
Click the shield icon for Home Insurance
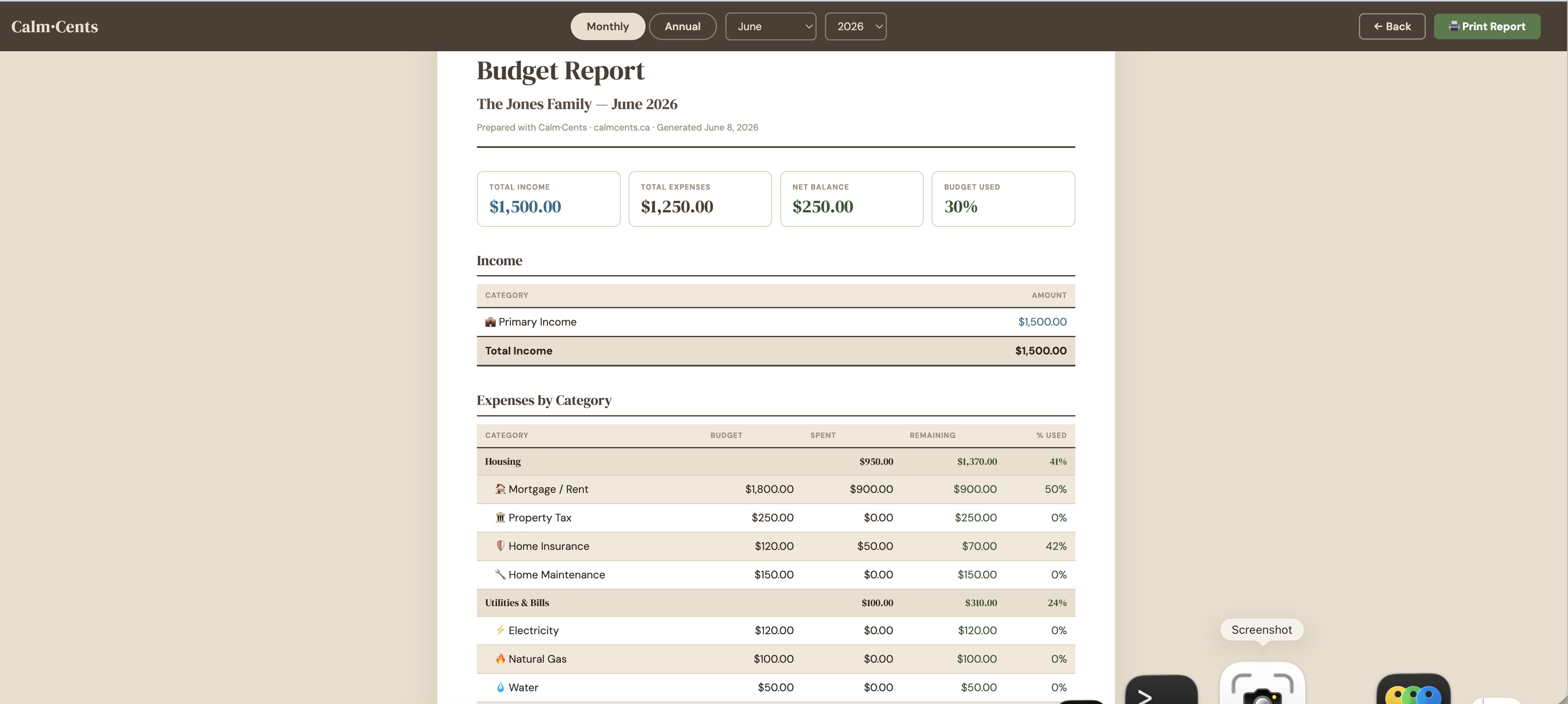[x=500, y=546]
